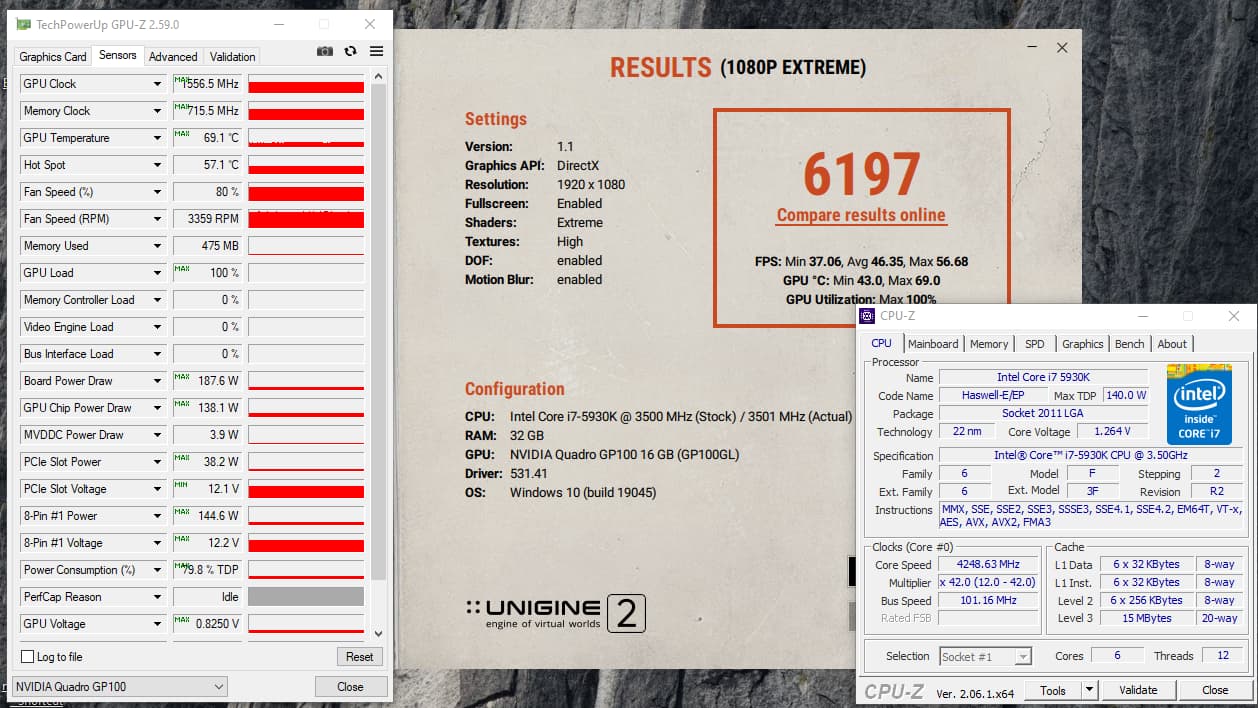
Task: Enable the Log to file checkbox
Action: 28,657
